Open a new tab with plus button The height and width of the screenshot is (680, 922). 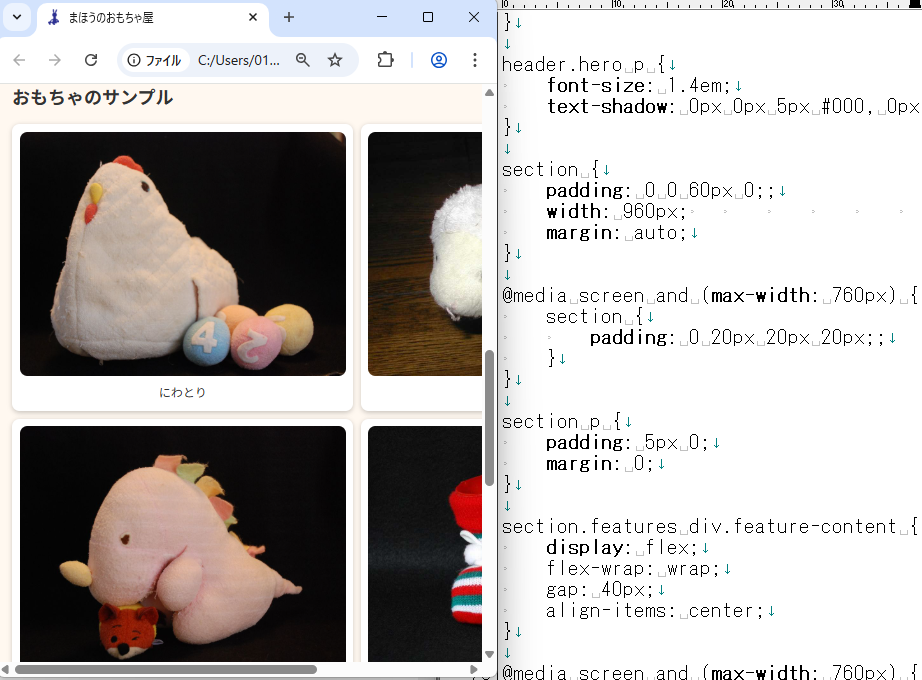(289, 18)
